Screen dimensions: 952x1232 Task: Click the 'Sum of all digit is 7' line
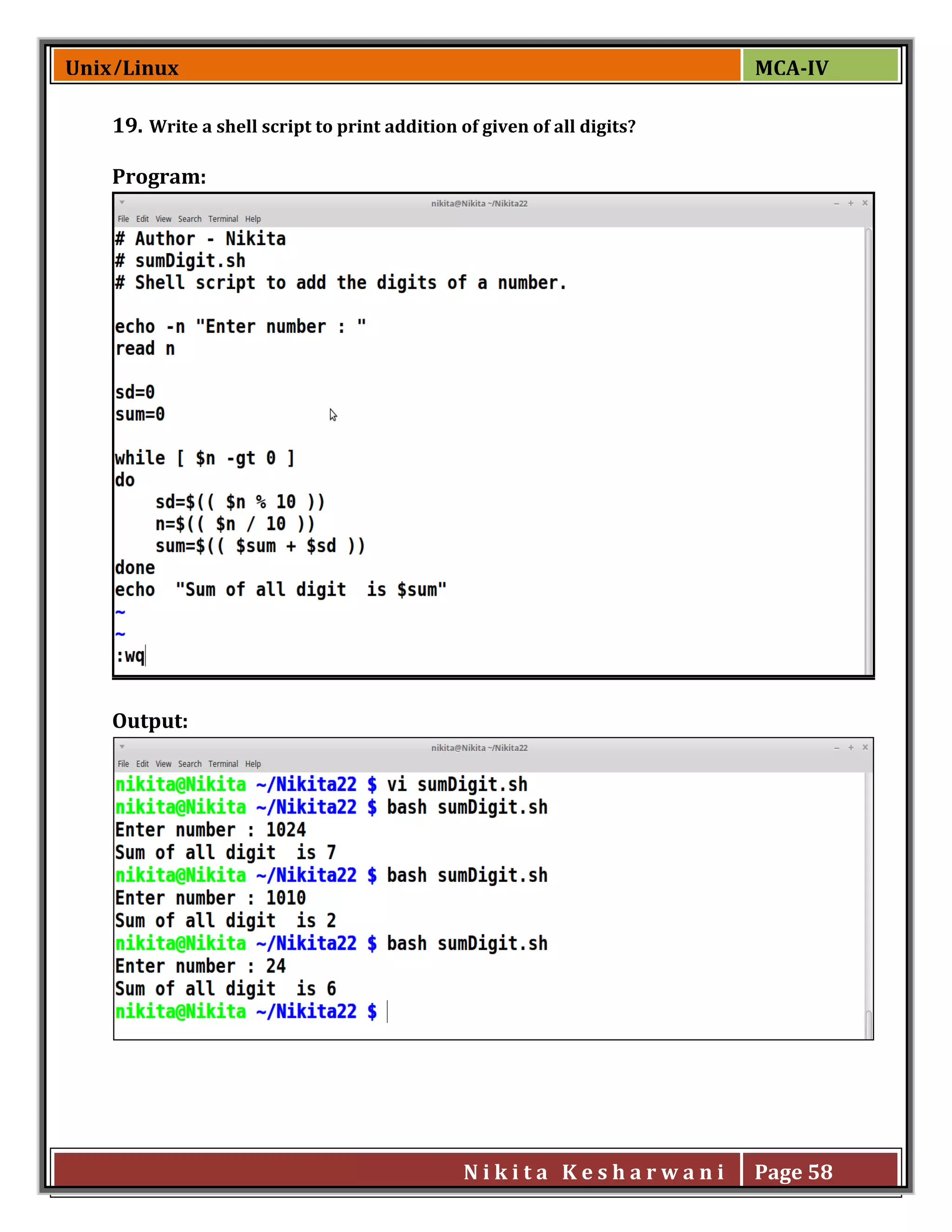pyautogui.click(x=225, y=852)
